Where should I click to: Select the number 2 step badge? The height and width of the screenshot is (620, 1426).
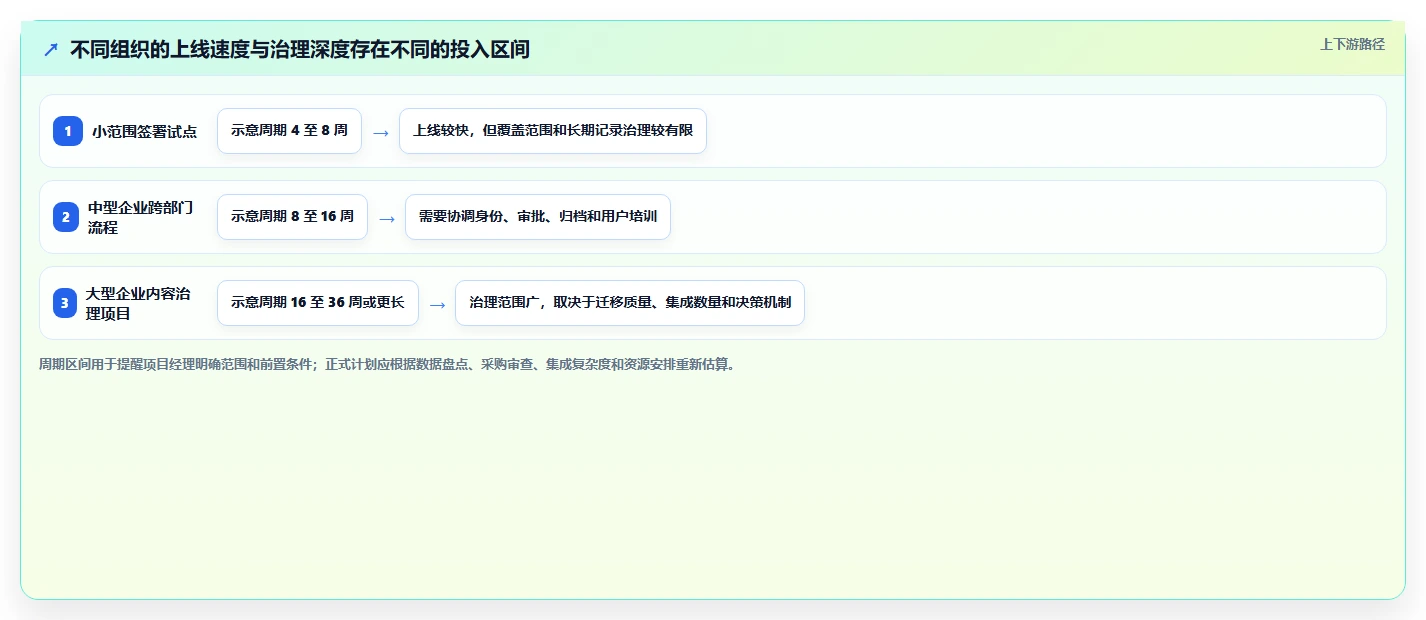point(66,217)
